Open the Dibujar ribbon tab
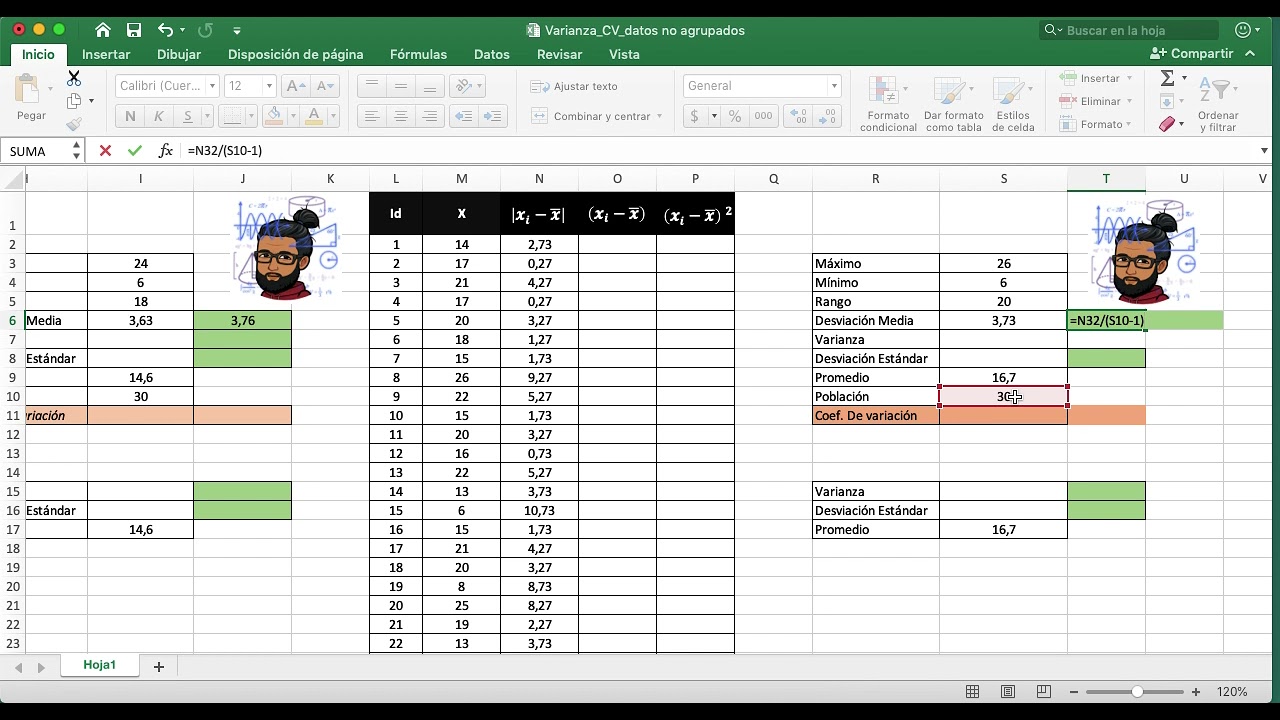Viewport: 1280px width, 720px height. [179, 55]
